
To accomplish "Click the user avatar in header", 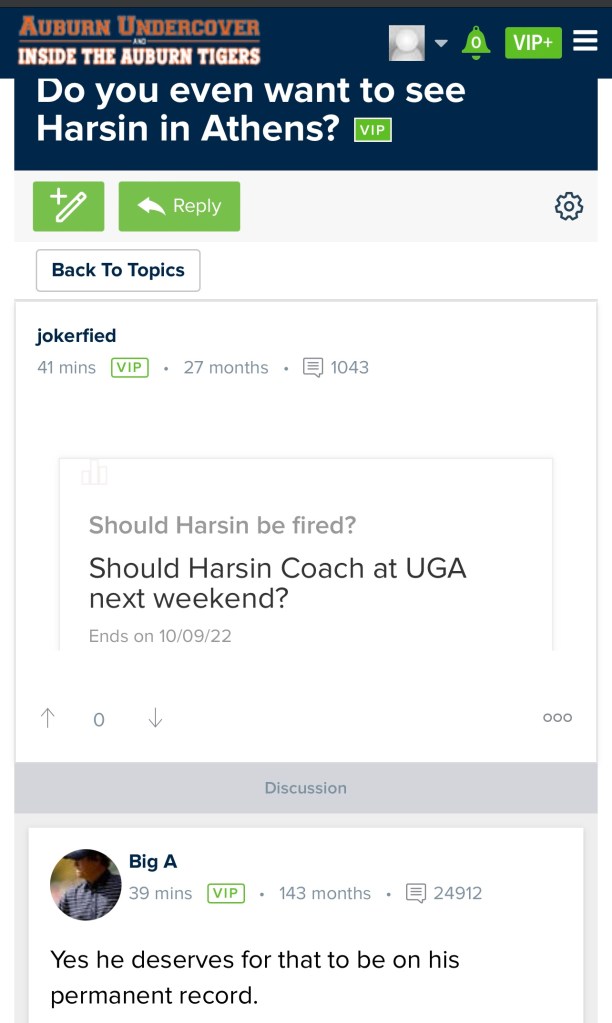I will tap(407, 42).
